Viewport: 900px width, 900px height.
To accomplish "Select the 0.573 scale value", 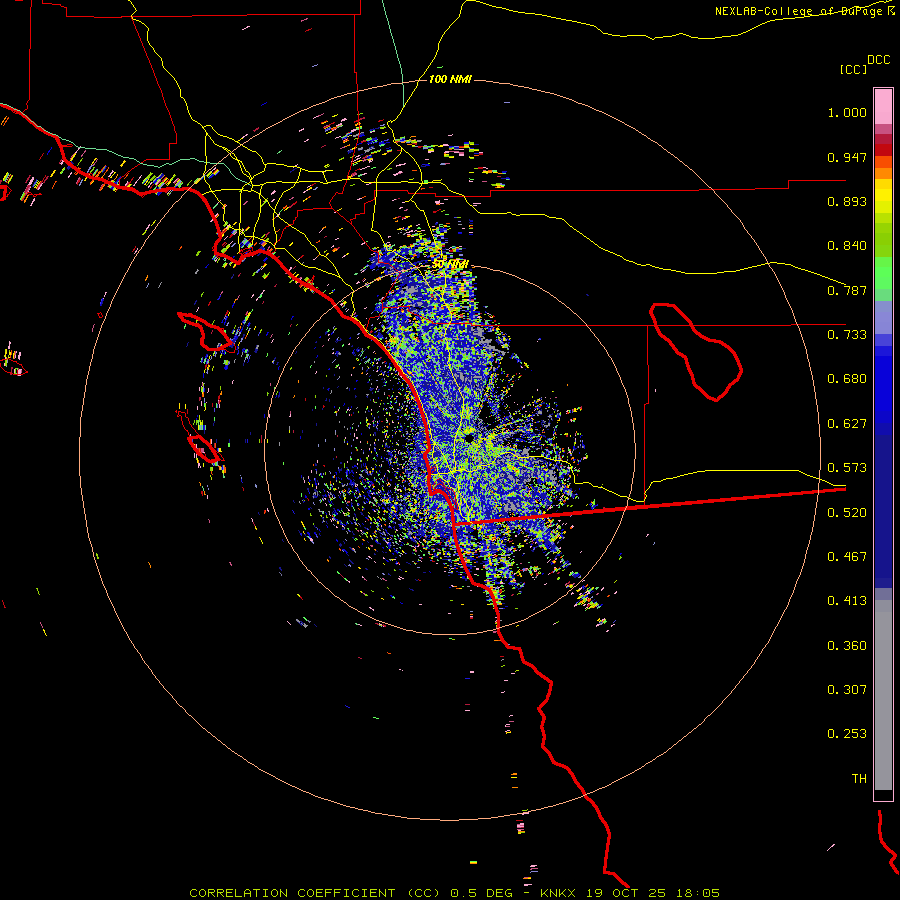I will point(847,468).
